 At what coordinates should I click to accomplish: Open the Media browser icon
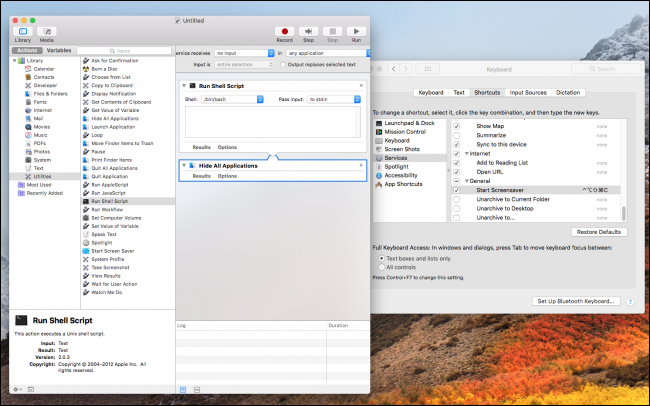coord(46,32)
